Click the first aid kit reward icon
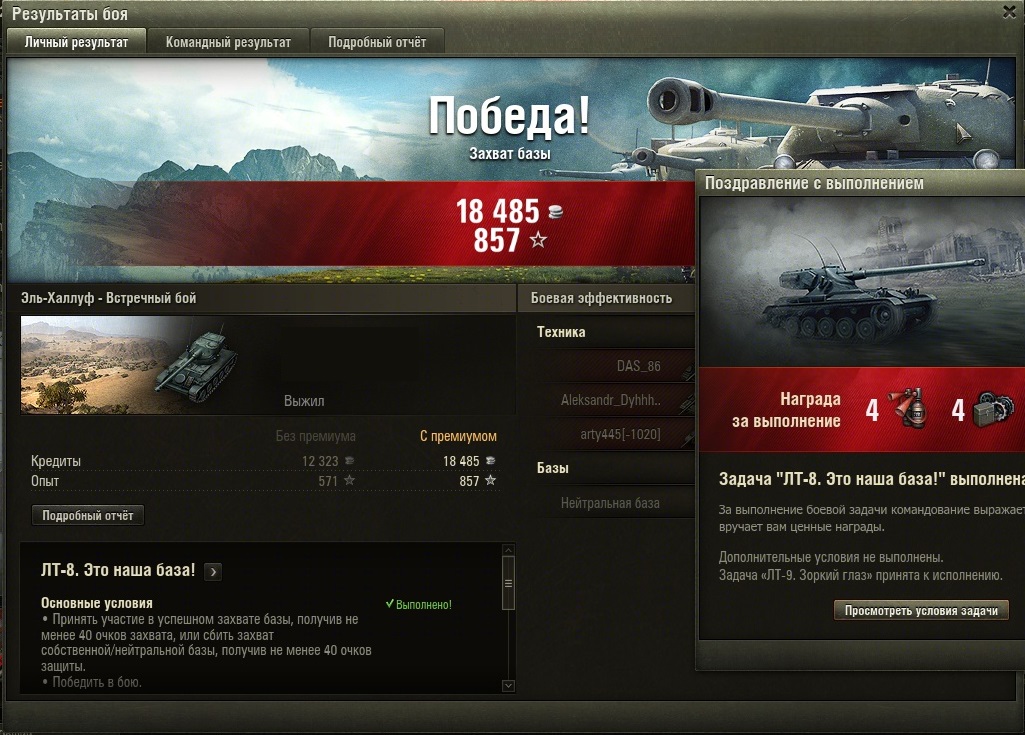This screenshot has width=1025, height=735. point(909,409)
